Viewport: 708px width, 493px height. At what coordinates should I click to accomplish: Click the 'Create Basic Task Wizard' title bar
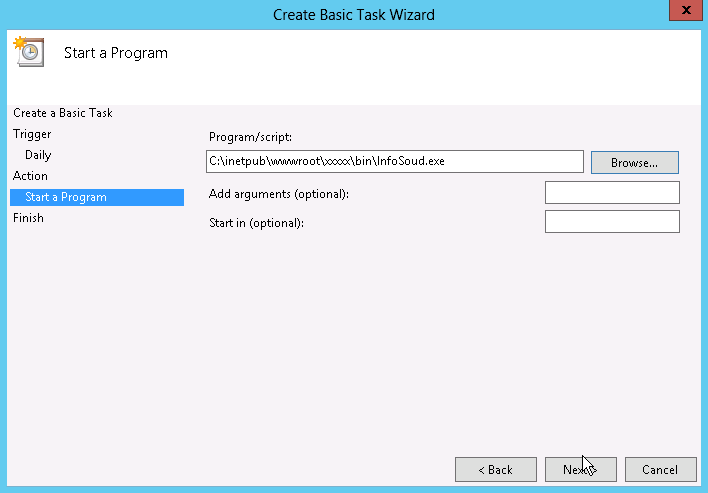pyautogui.click(x=354, y=14)
